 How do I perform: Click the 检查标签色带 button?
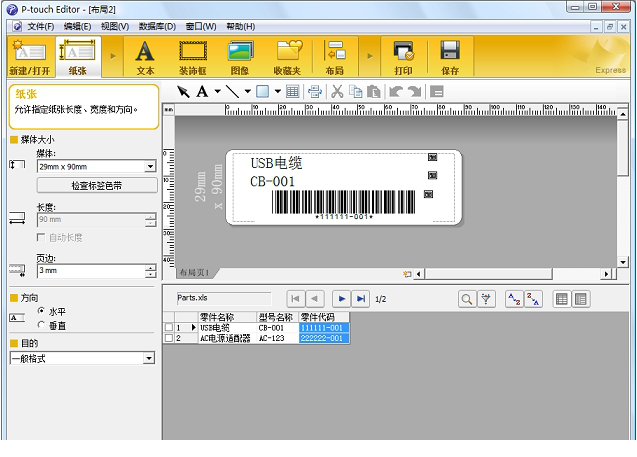pyautogui.click(x=97, y=186)
